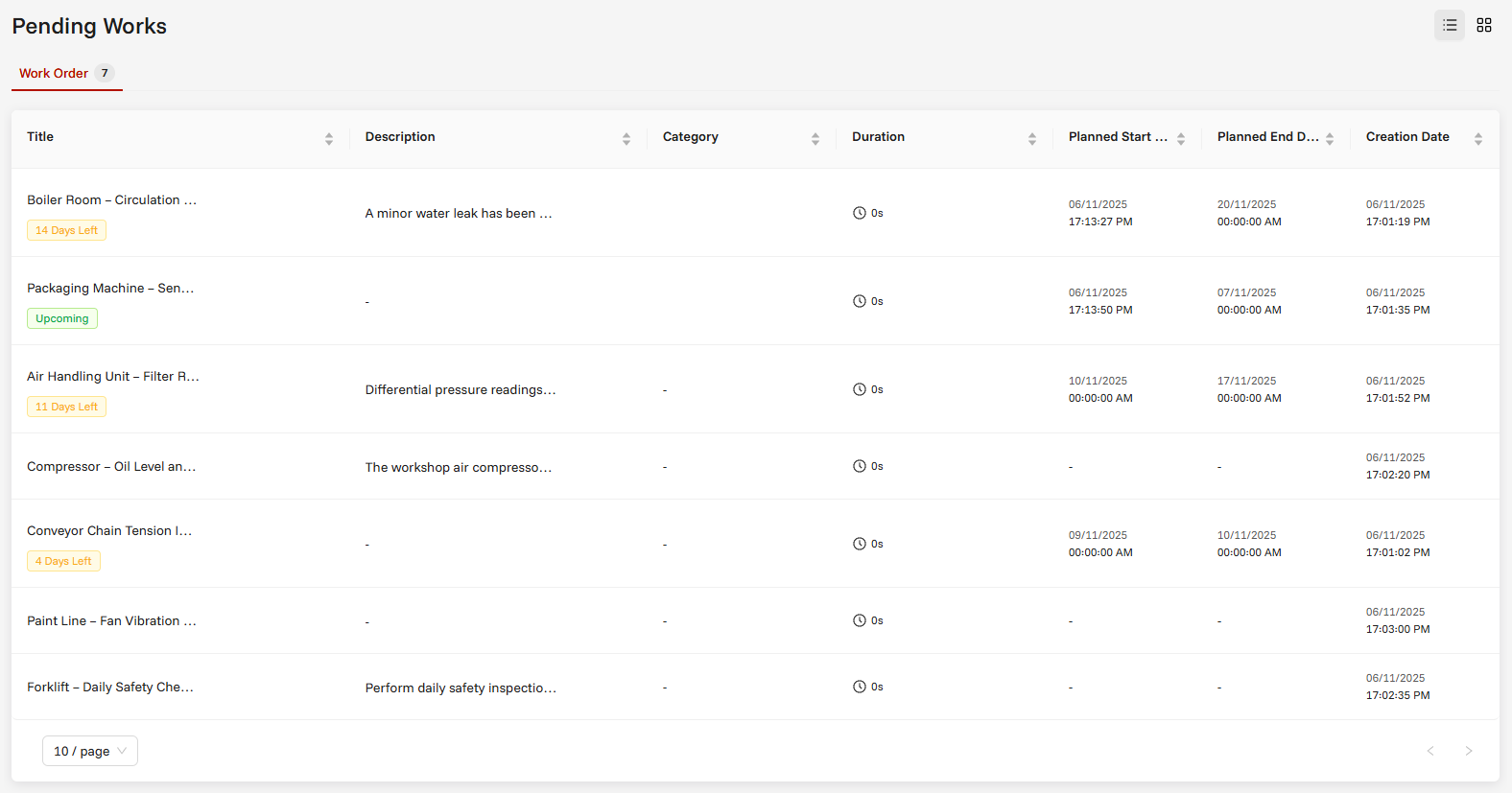The height and width of the screenshot is (793, 1512).
Task: Sort by Planned End date
Action: (x=1330, y=139)
